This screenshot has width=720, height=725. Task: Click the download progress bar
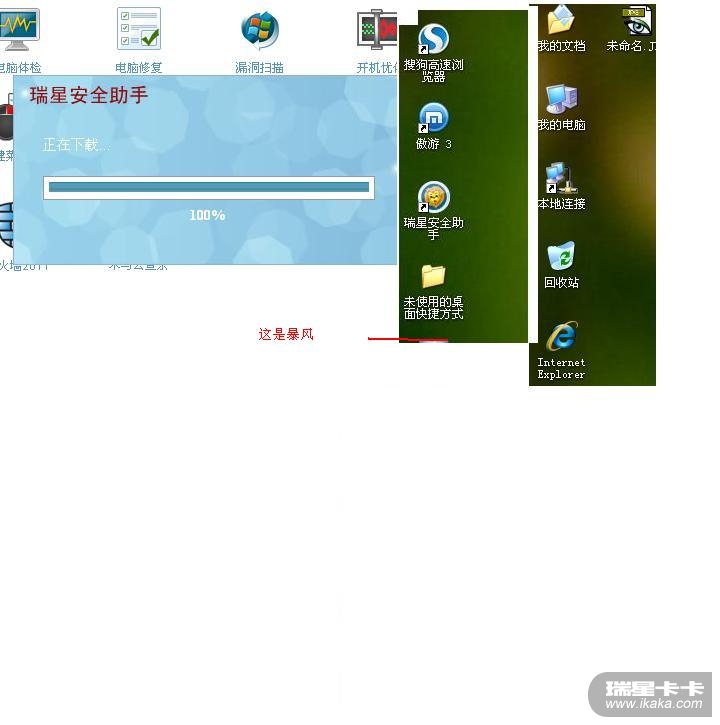click(209, 187)
